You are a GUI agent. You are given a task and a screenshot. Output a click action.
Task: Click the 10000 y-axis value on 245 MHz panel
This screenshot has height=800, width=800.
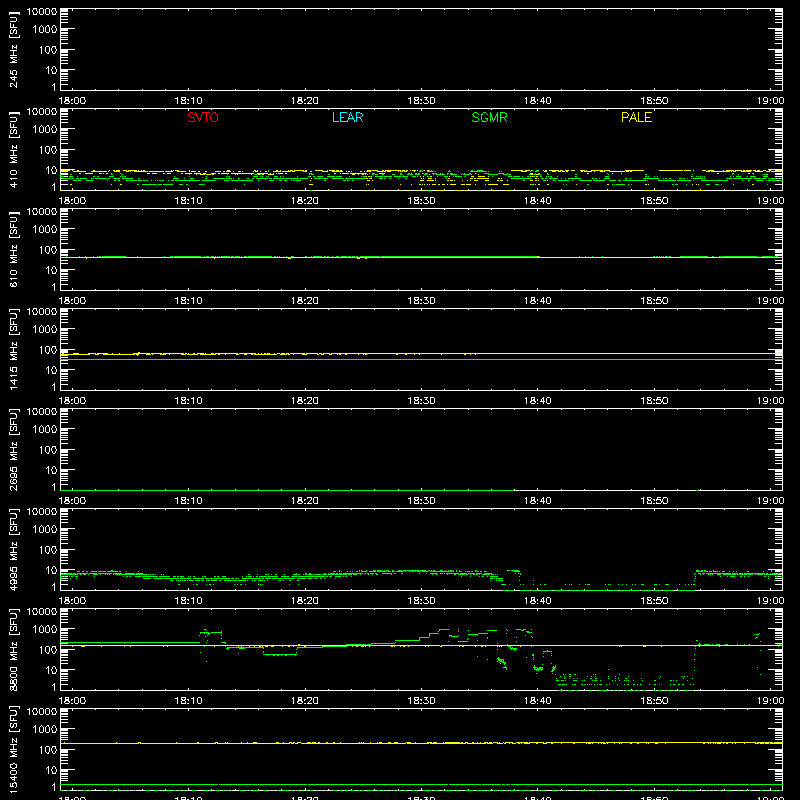point(42,12)
